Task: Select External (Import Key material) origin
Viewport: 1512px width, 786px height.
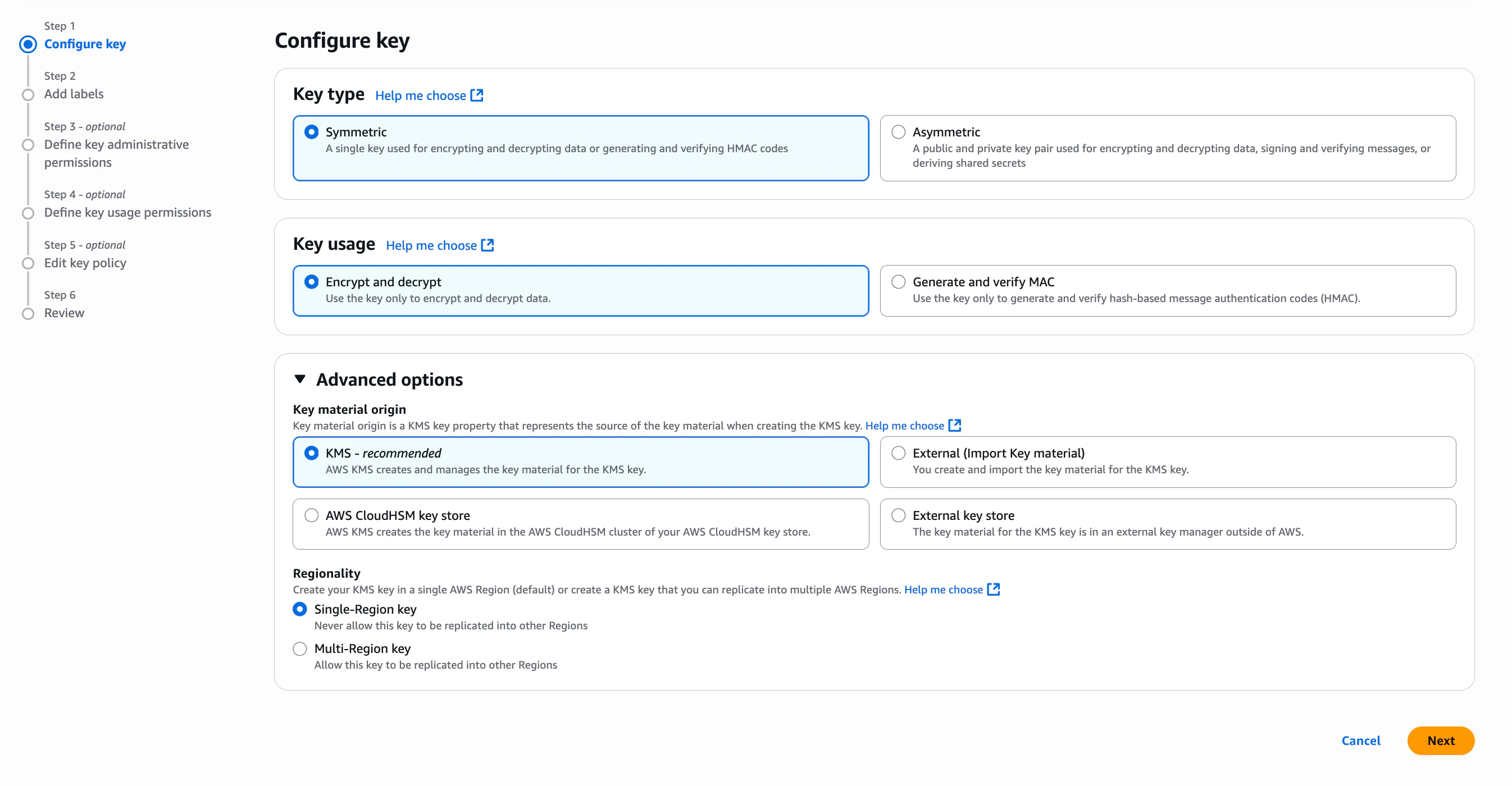Action: pos(899,454)
